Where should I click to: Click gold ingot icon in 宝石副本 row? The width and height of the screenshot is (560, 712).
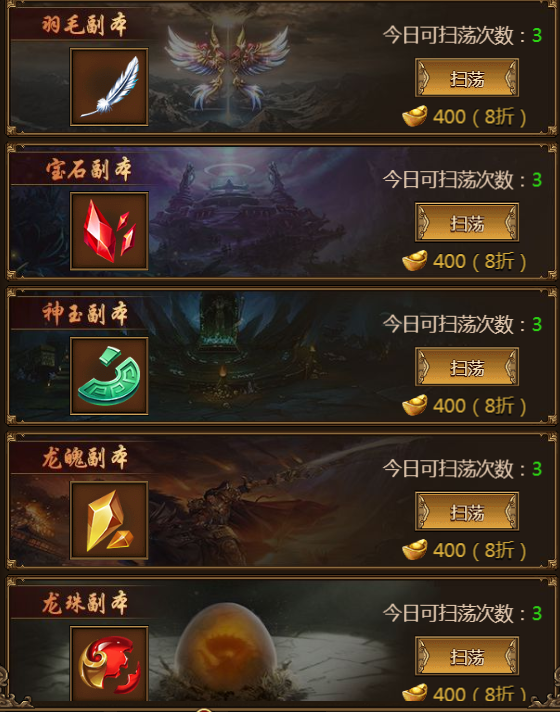(x=414, y=261)
